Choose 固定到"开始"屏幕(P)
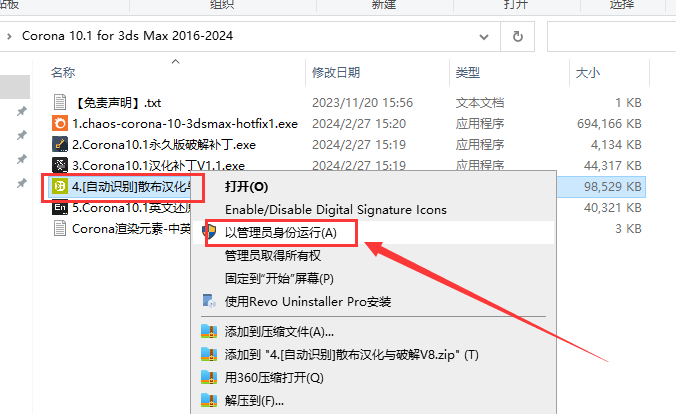Image resolution: width=676 pixels, height=414 pixels. [279, 278]
